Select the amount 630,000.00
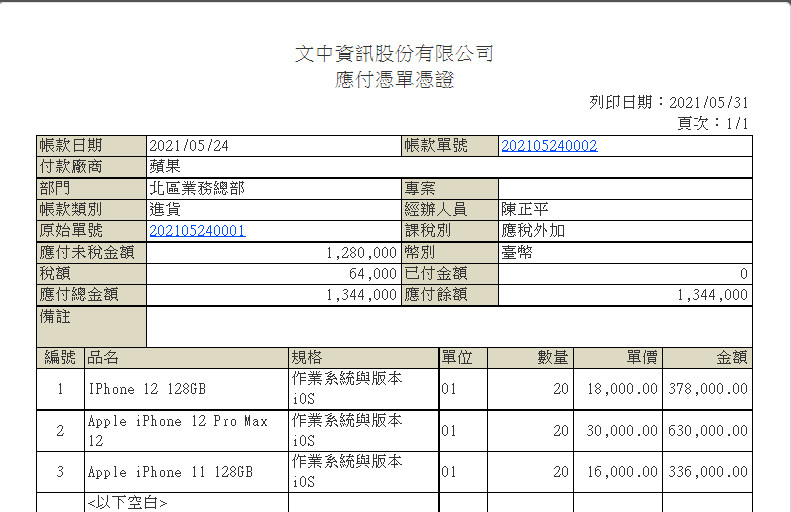 (708, 431)
